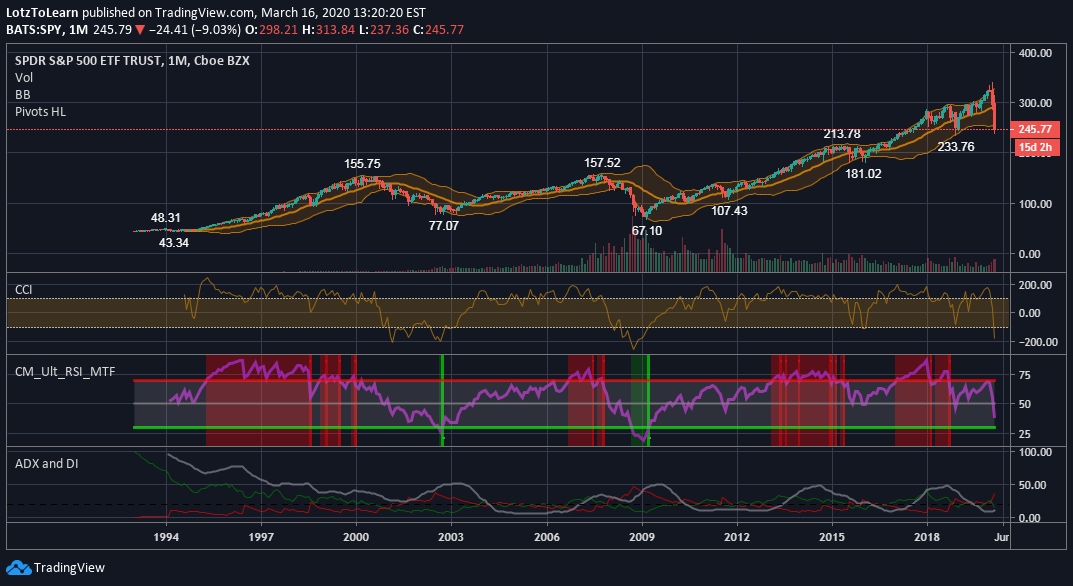Click the 2003 year on time axis
Image resolution: width=1073 pixels, height=586 pixels.
(451, 536)
